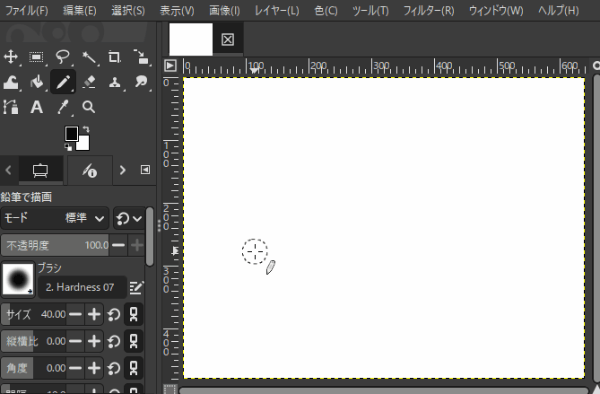Open the ヘルプ (Help) menu
This screenshot has width=600, height=394.
point(558,10)
